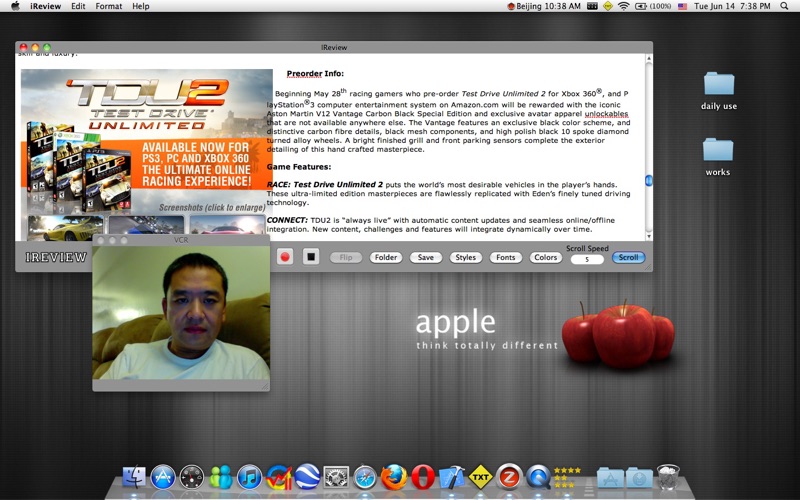Image resolution: width=800 pixels, height=500 pixels.
Task: Open the Help menu
Action: click(141, 6)
